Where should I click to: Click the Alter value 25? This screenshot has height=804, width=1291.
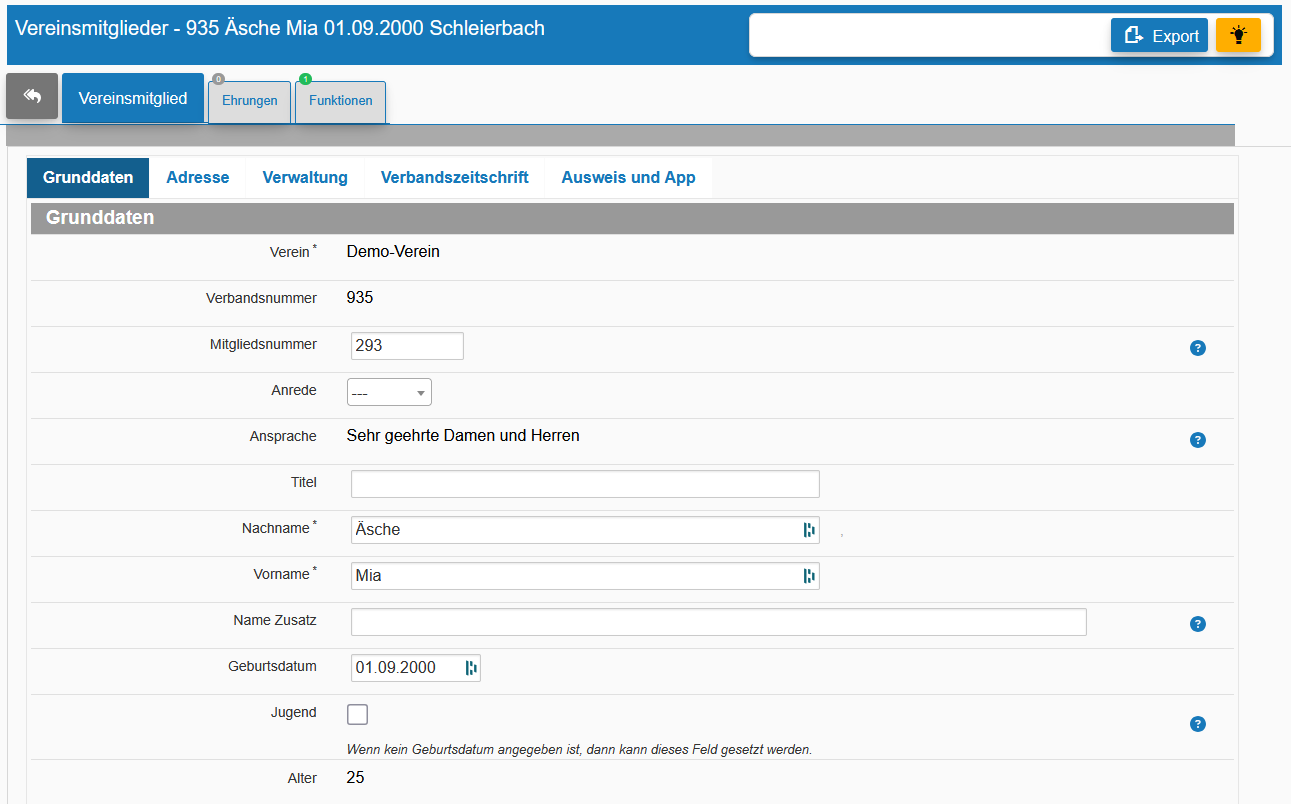(355, 777)
